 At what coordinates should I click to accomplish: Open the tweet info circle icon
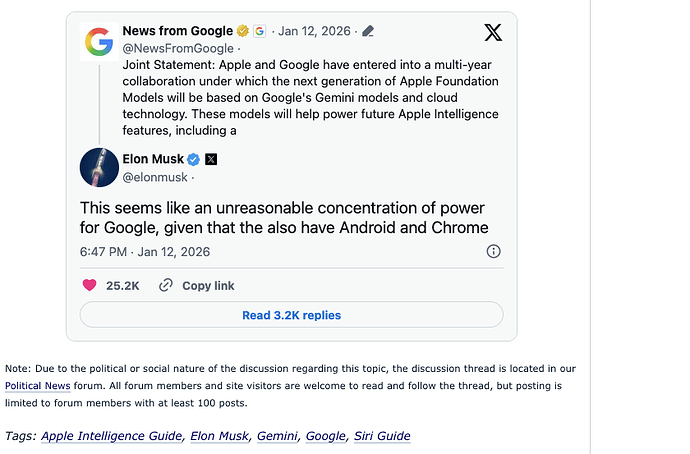tap(493, 251)
